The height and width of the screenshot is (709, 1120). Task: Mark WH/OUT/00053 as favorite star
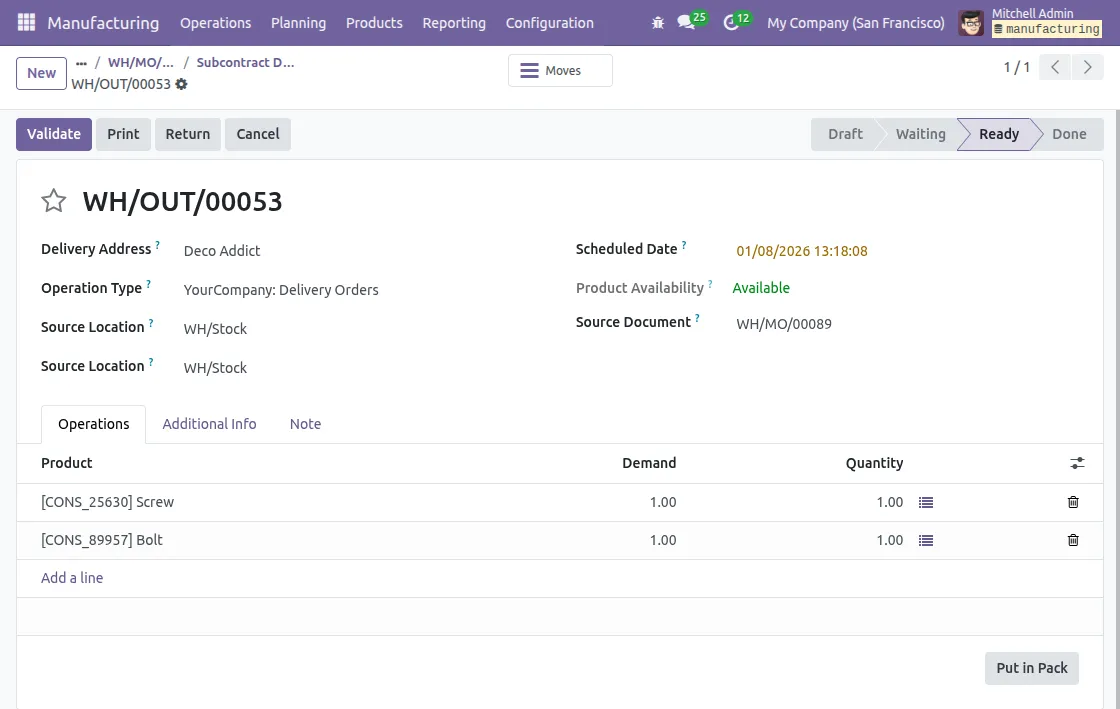tap(54, 201)
